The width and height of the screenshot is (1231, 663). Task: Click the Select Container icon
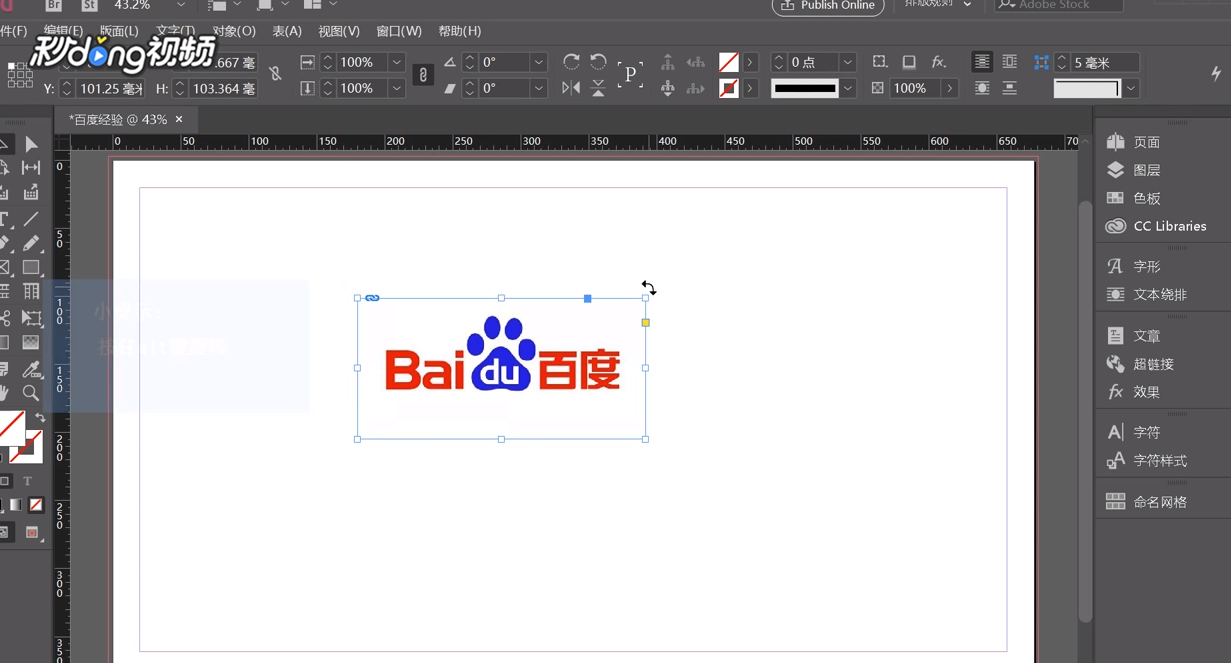click(x=668, y=62)
